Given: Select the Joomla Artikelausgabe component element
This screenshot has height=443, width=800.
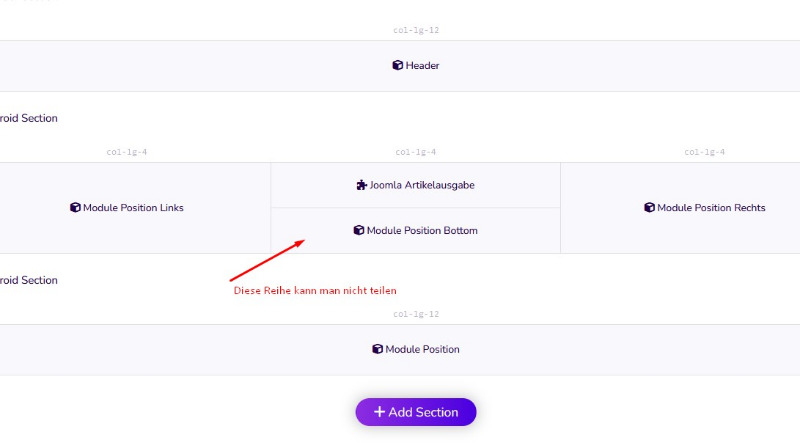Looking at the screenshot, I should 415,185.
